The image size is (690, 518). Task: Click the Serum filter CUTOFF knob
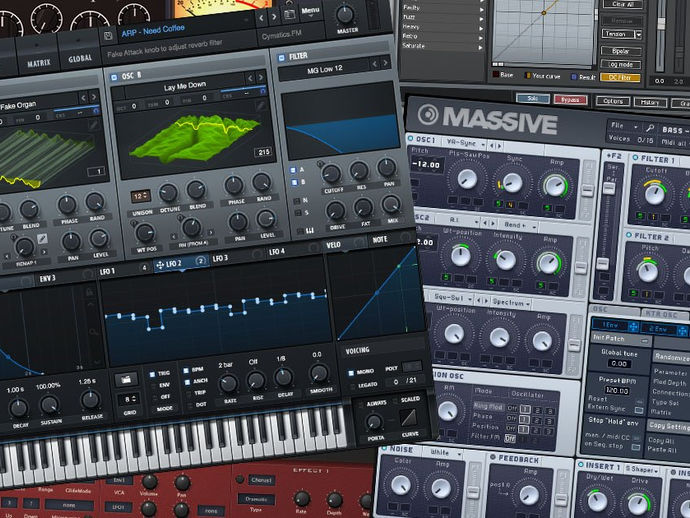(332, 174)
